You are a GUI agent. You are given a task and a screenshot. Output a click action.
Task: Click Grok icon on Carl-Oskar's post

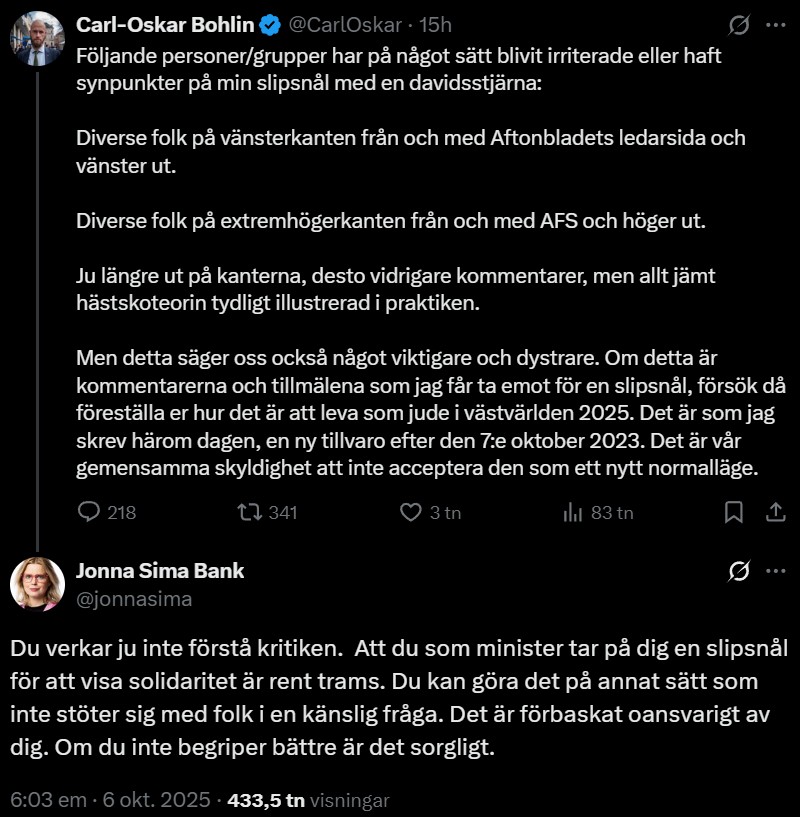point(740,23)
